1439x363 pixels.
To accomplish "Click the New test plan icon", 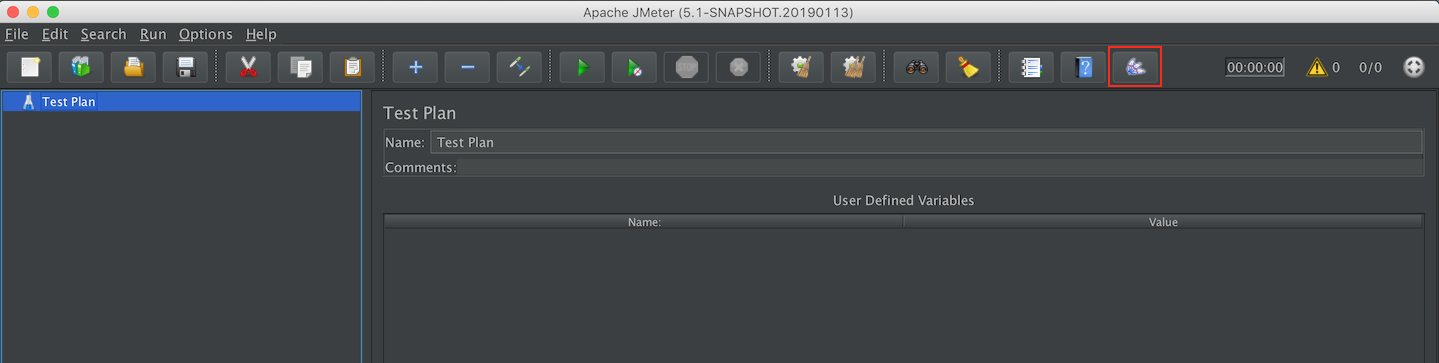I will pos(30,67).
